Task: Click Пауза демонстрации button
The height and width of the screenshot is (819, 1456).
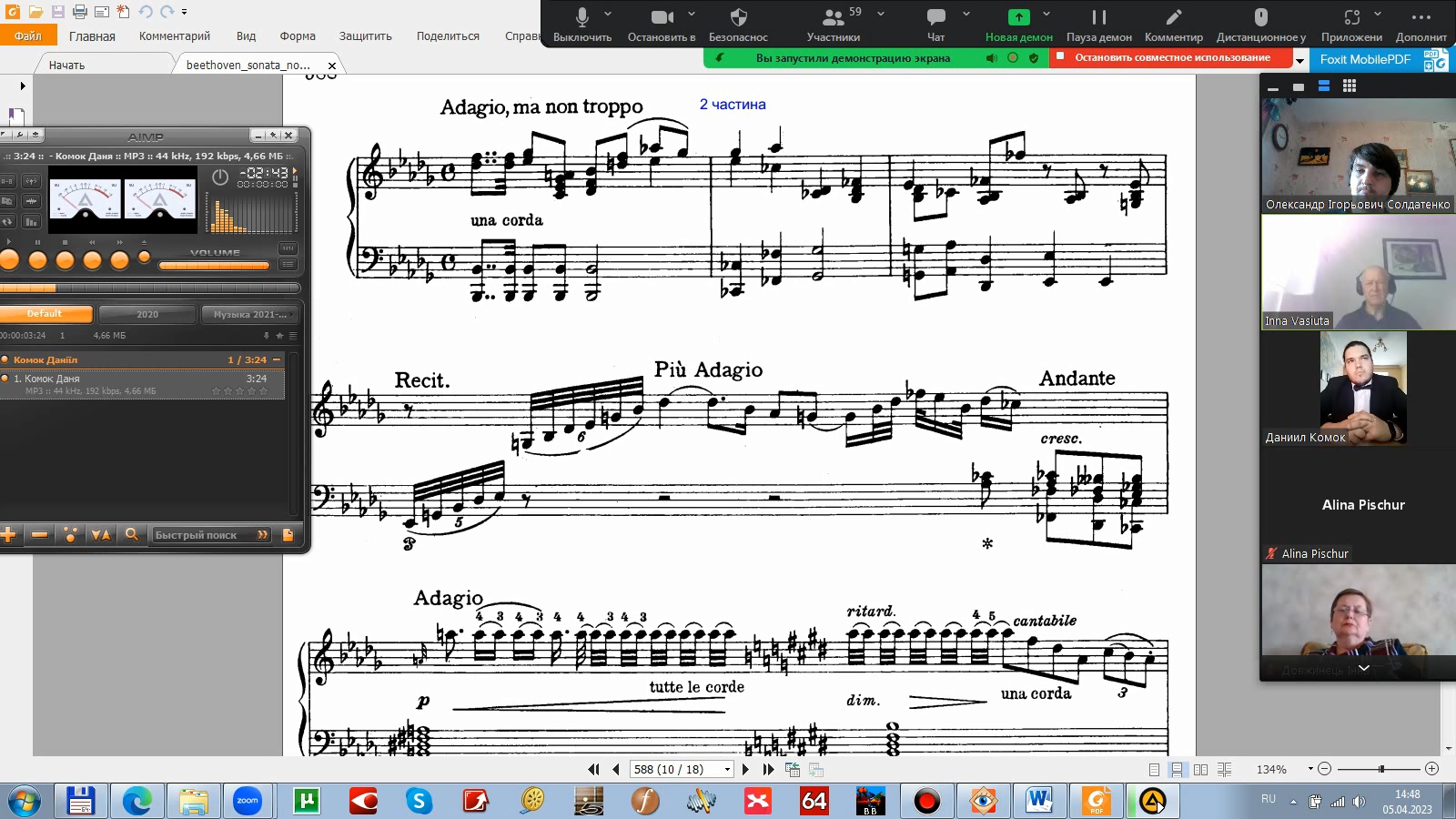Action: click(x=1099, y=25)
